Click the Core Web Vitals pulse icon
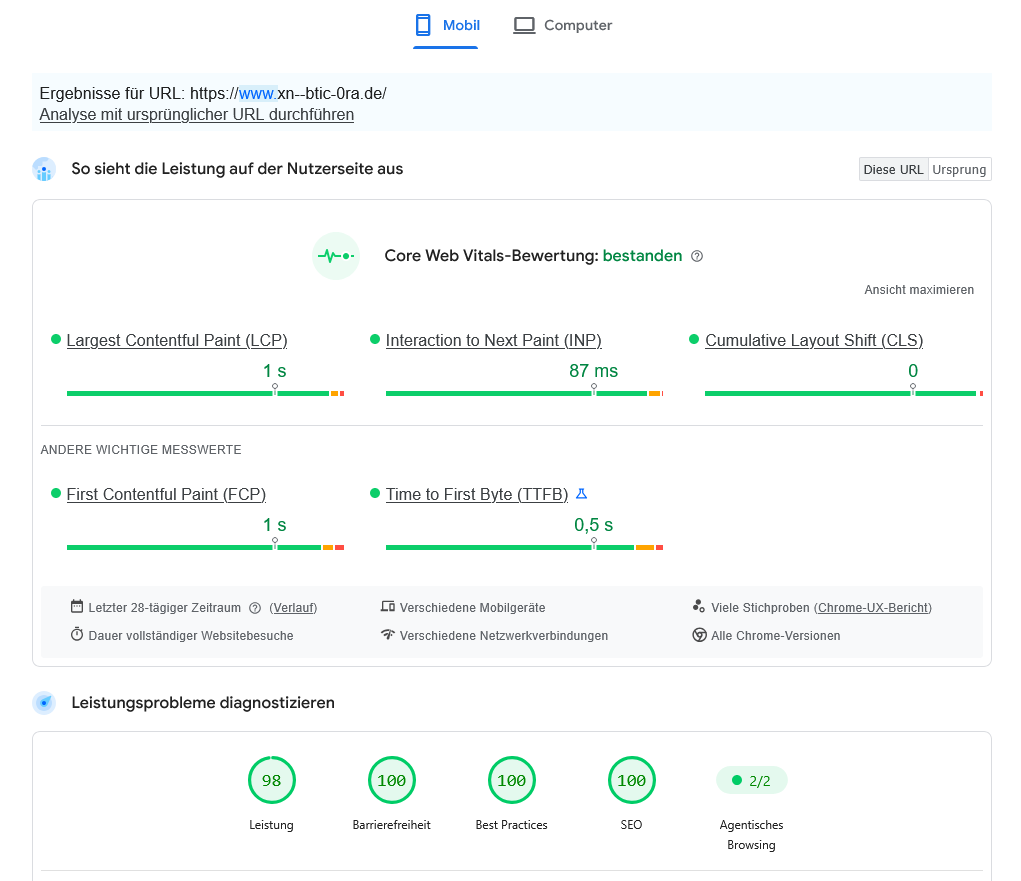1021x881 pixels. [x=336, y=256]
